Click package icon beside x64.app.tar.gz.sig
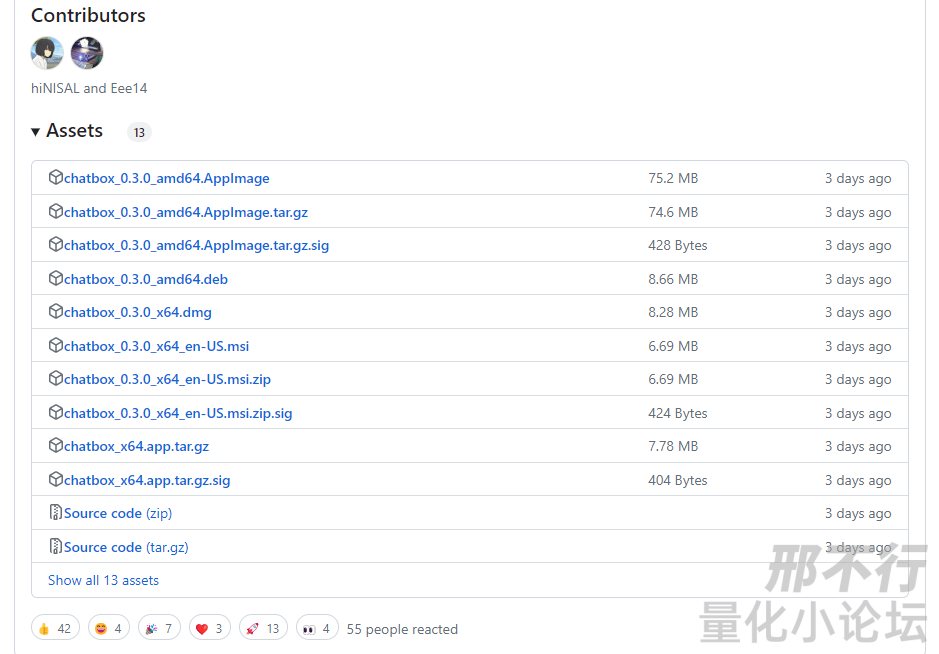Viewport: 939px width, 654px height. pos(56,480)
